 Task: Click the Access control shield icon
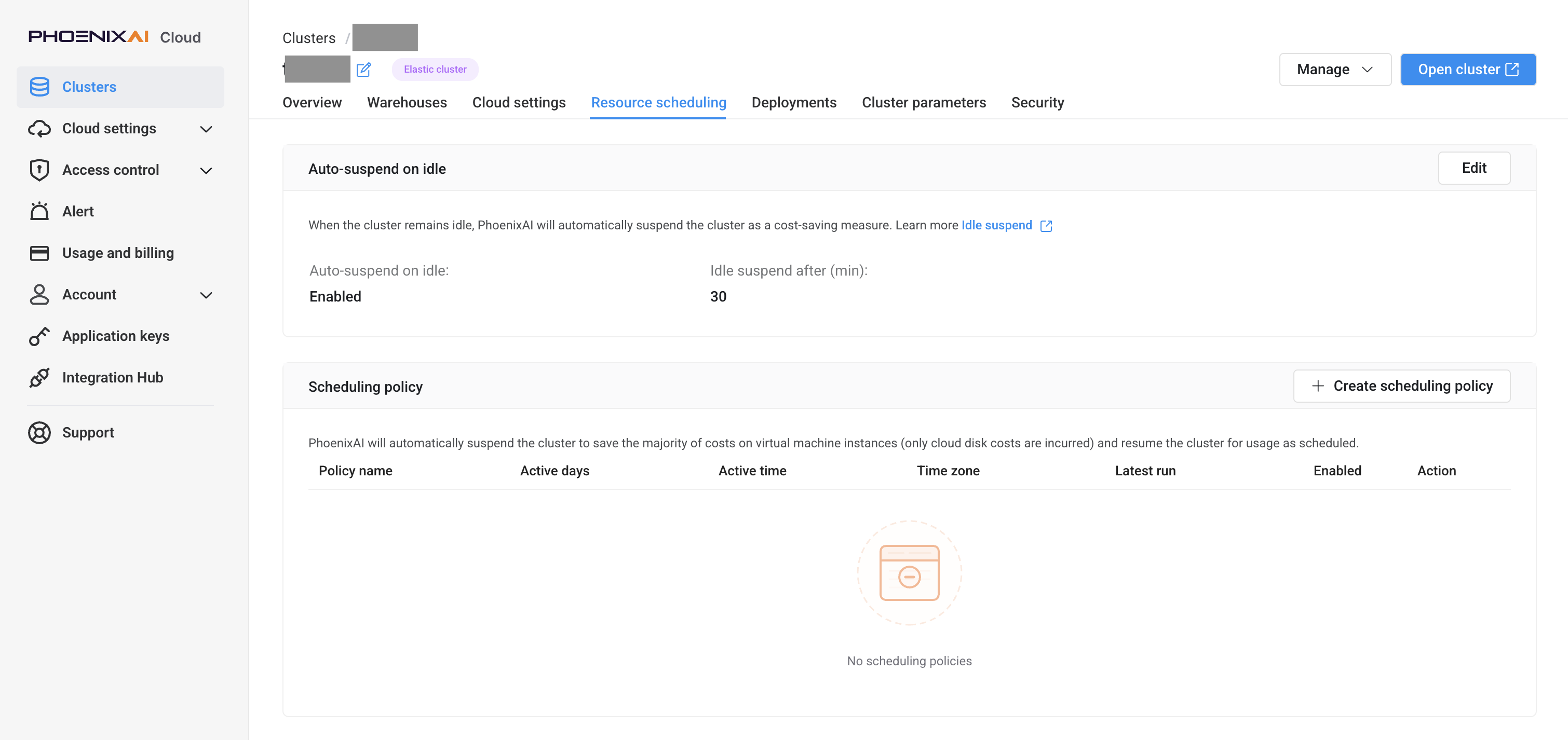[39, 170]
